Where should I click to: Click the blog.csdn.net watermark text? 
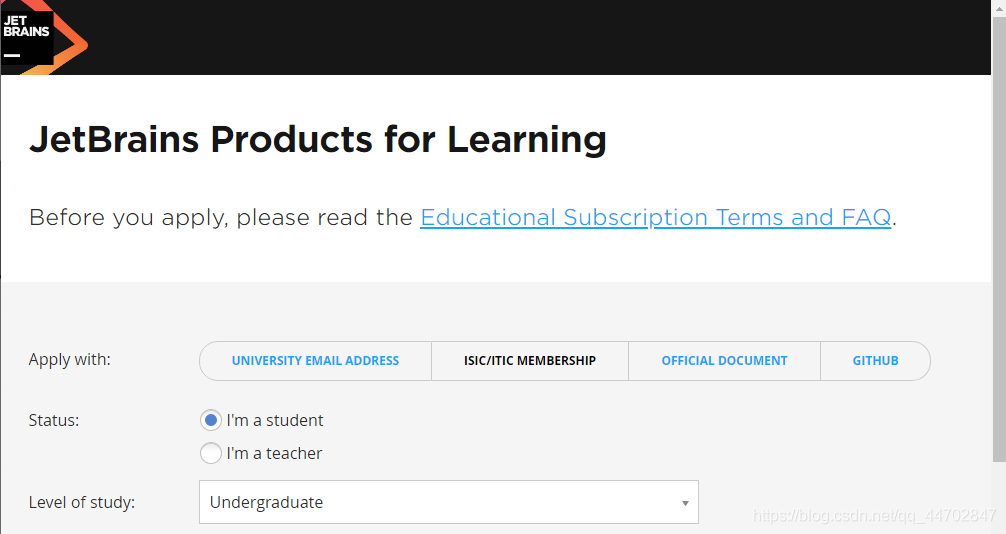pos(874,515)
